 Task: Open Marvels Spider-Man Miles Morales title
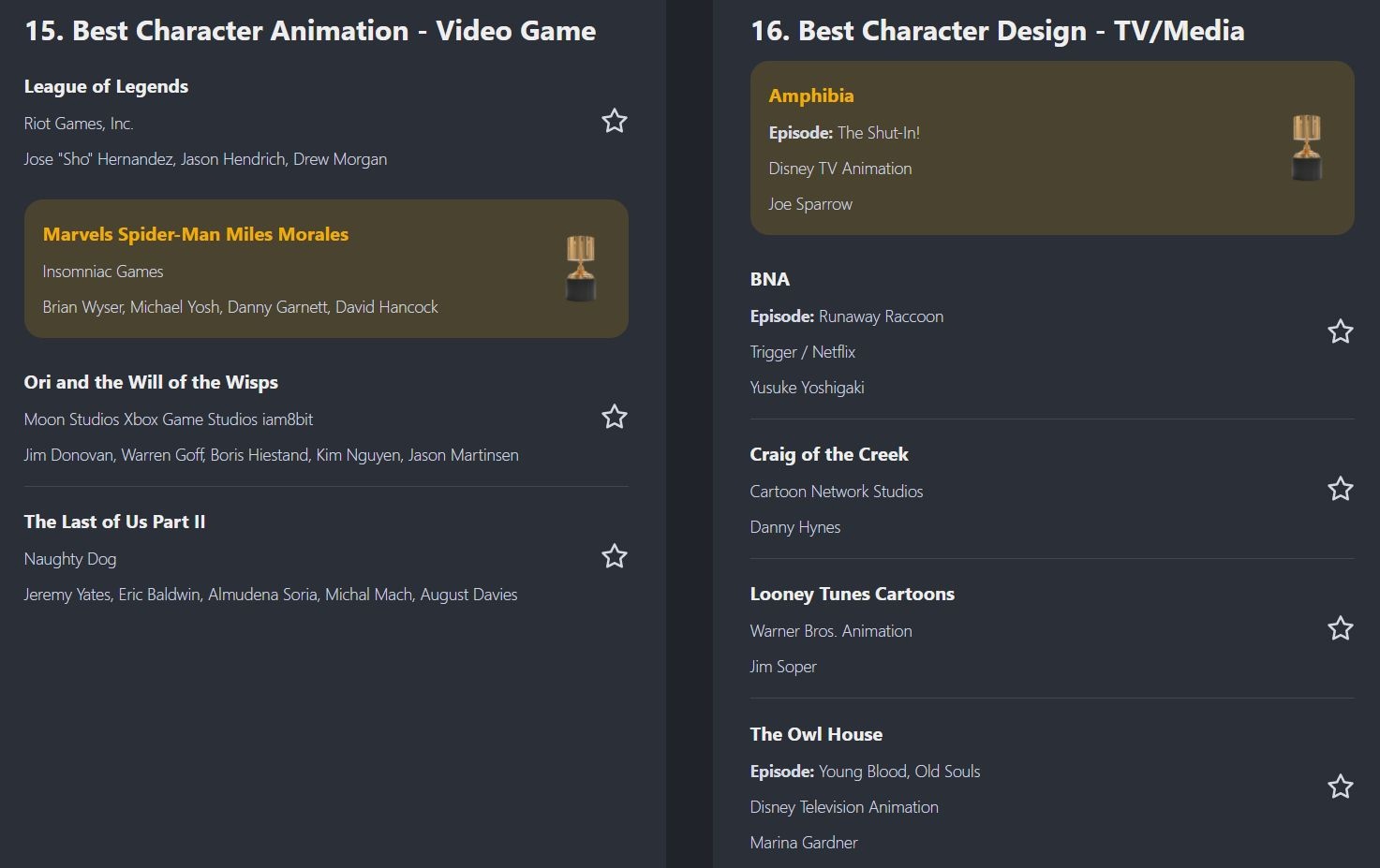195,234
